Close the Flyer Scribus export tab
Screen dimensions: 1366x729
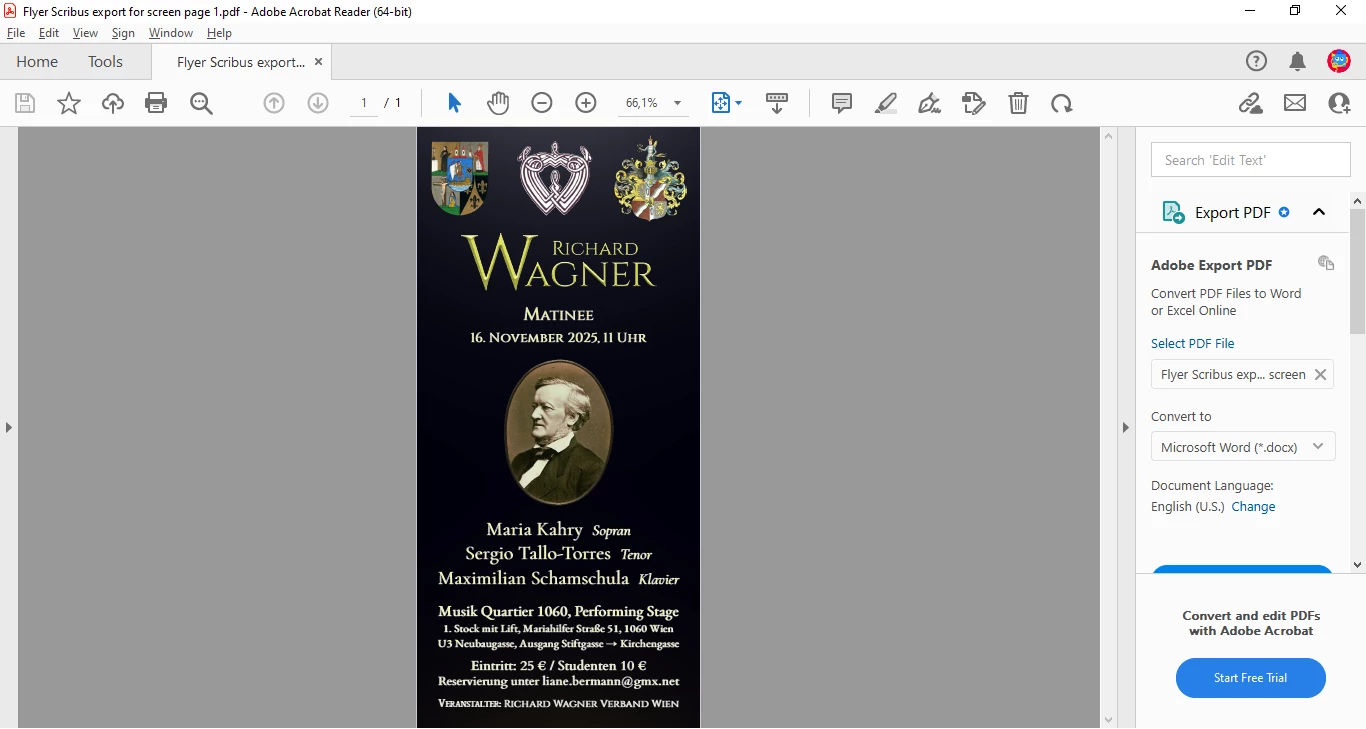coord(318,62)
